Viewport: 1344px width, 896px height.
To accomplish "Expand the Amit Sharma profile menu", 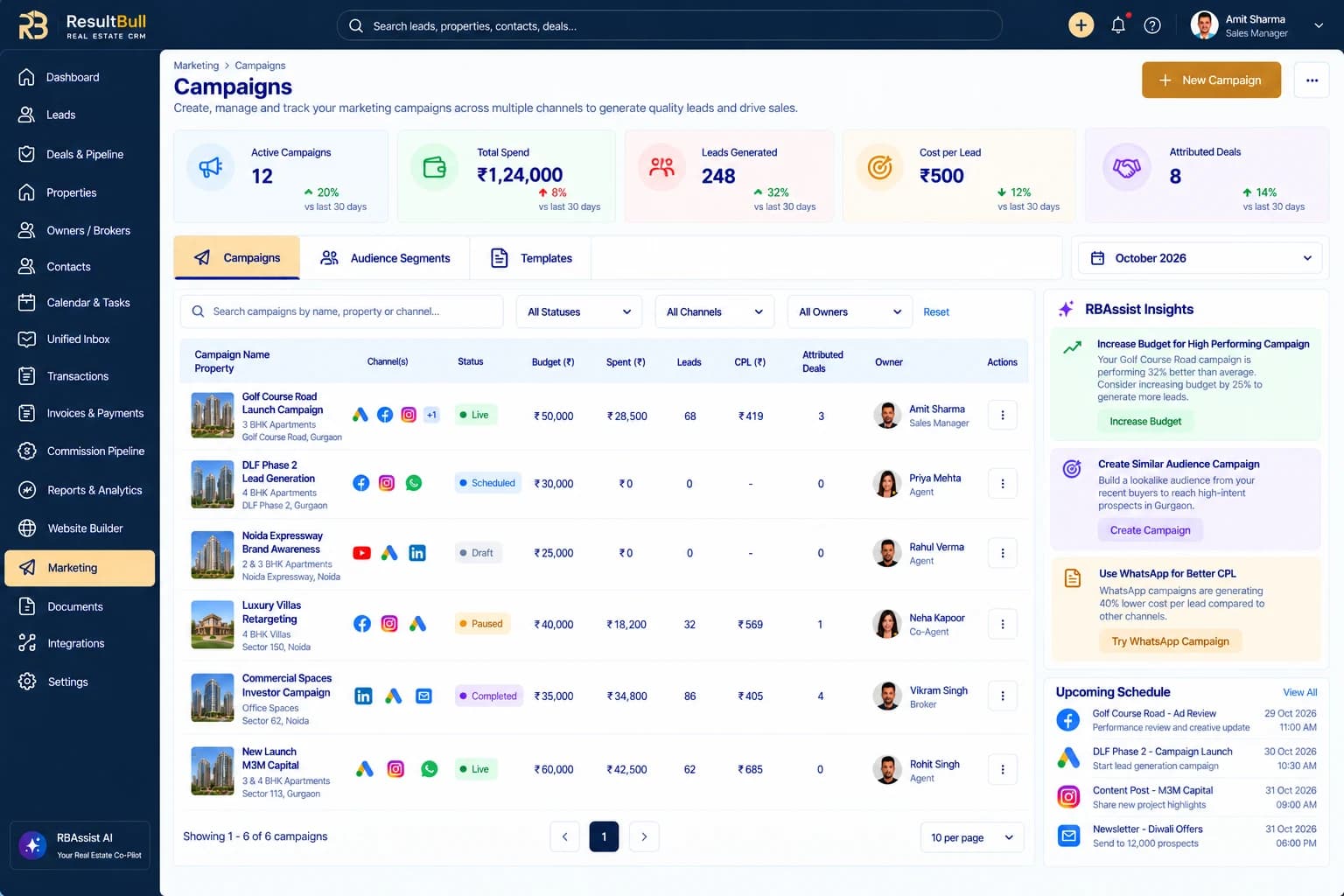I will (1257, 25).
